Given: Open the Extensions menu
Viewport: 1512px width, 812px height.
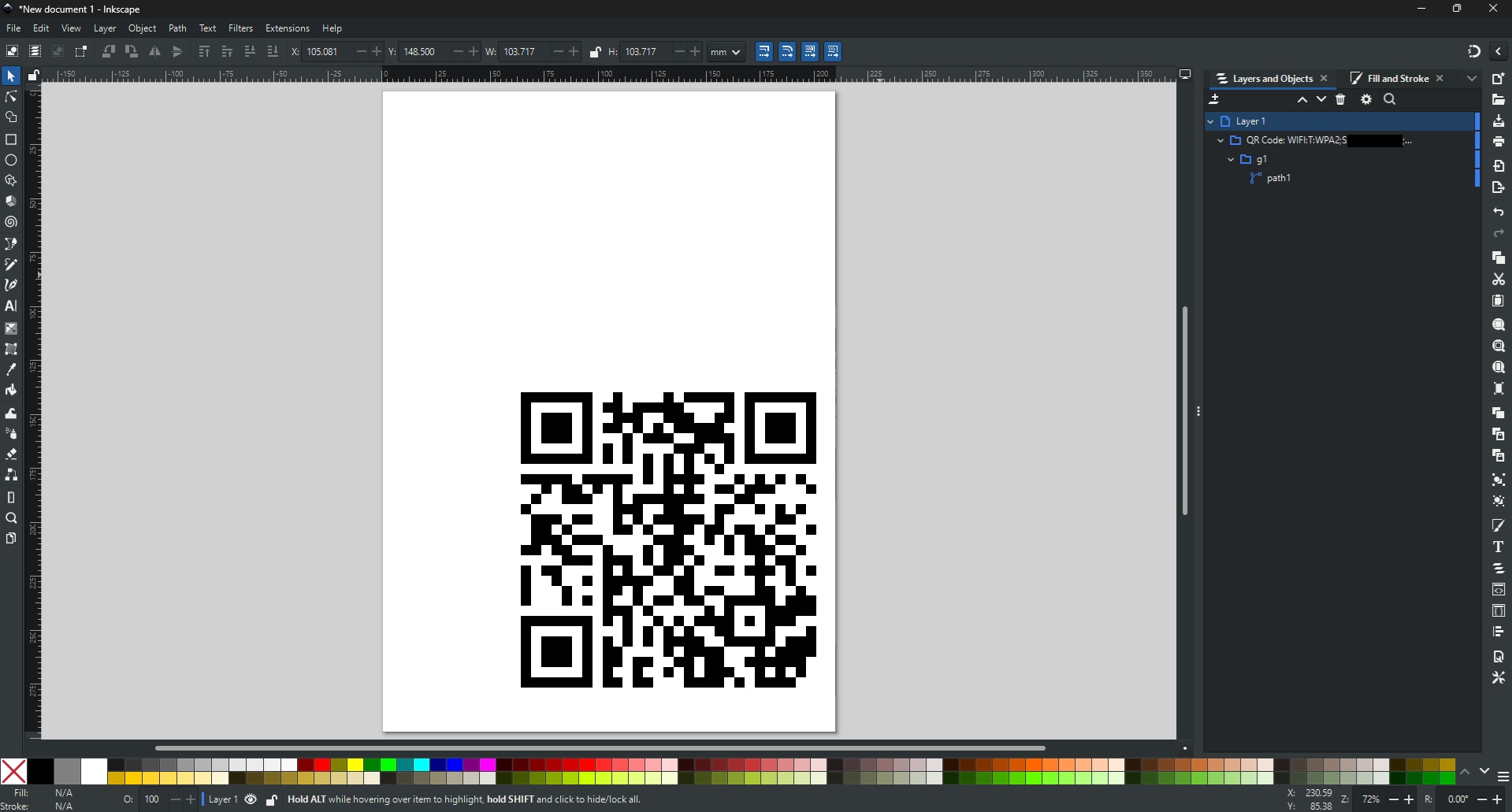Looking at the screenshot, I should click(288, 28).
